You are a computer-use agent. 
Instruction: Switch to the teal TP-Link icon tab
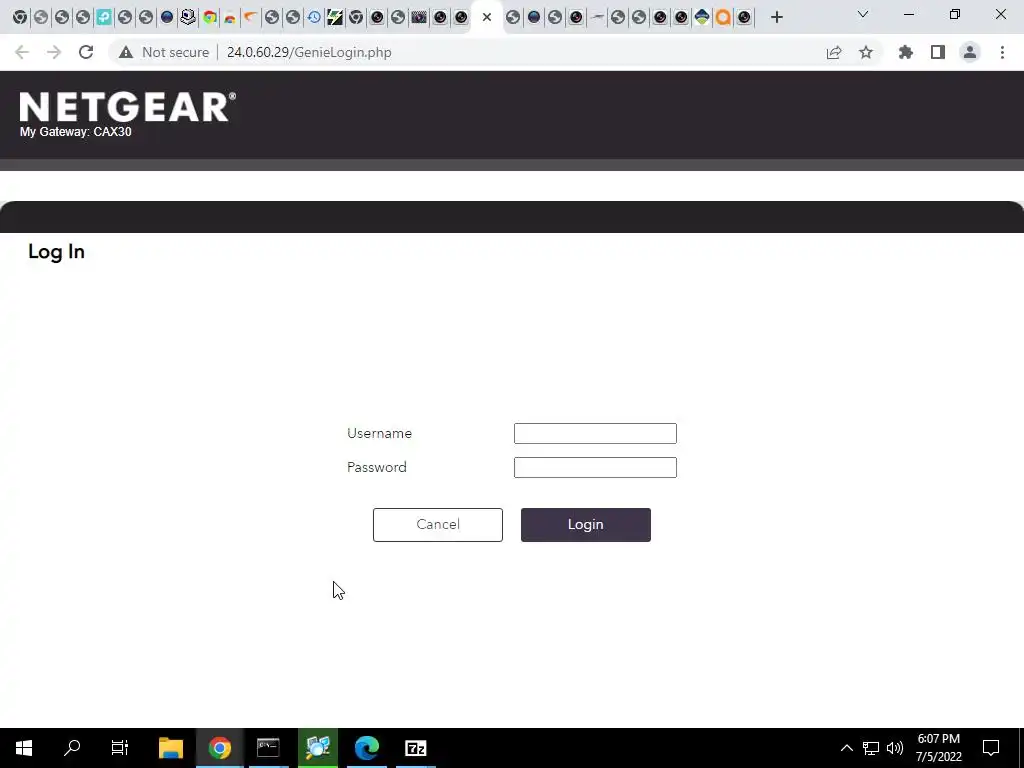tap(104, 17)
